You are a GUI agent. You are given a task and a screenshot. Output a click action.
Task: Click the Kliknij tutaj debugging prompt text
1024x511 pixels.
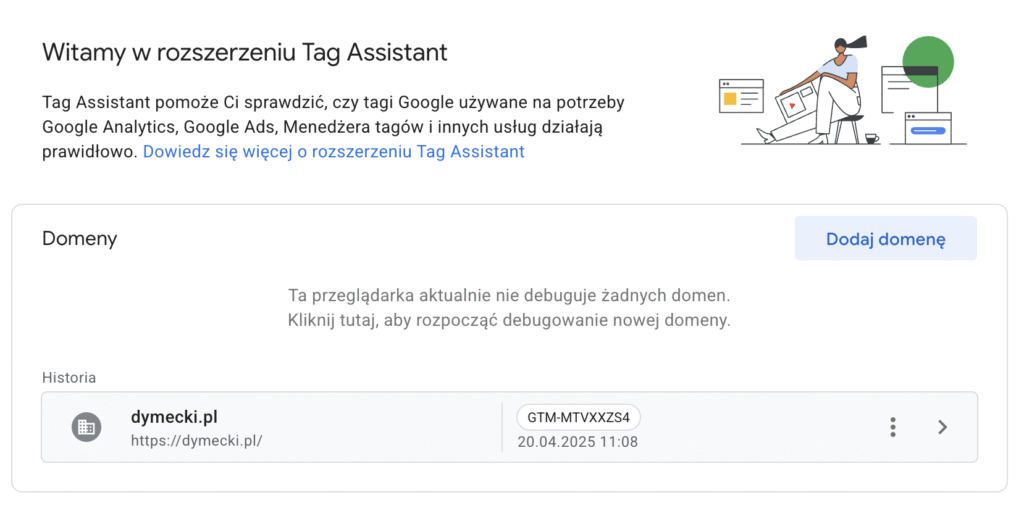(509, 321)
